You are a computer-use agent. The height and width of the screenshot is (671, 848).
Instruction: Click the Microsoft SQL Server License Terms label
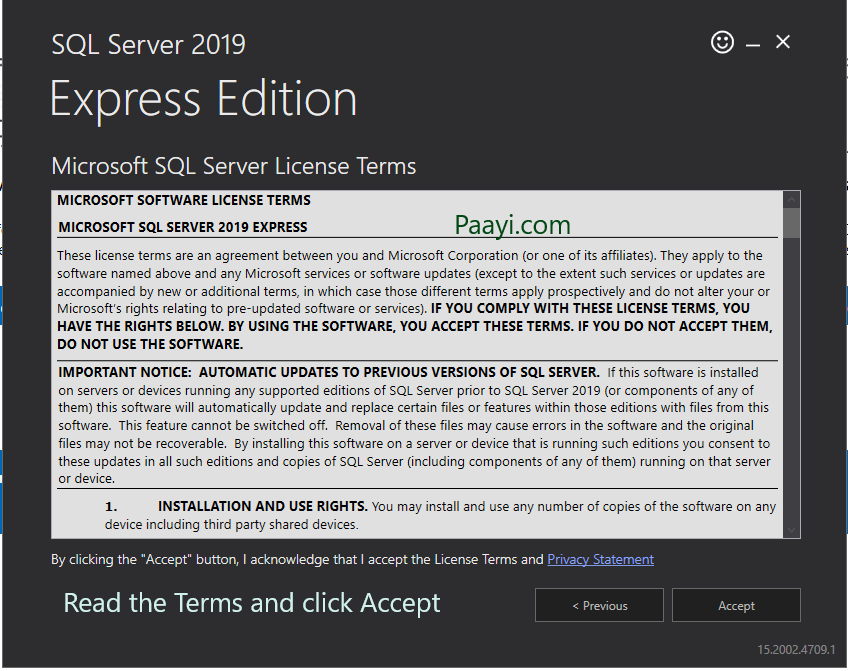coord(233,166)
